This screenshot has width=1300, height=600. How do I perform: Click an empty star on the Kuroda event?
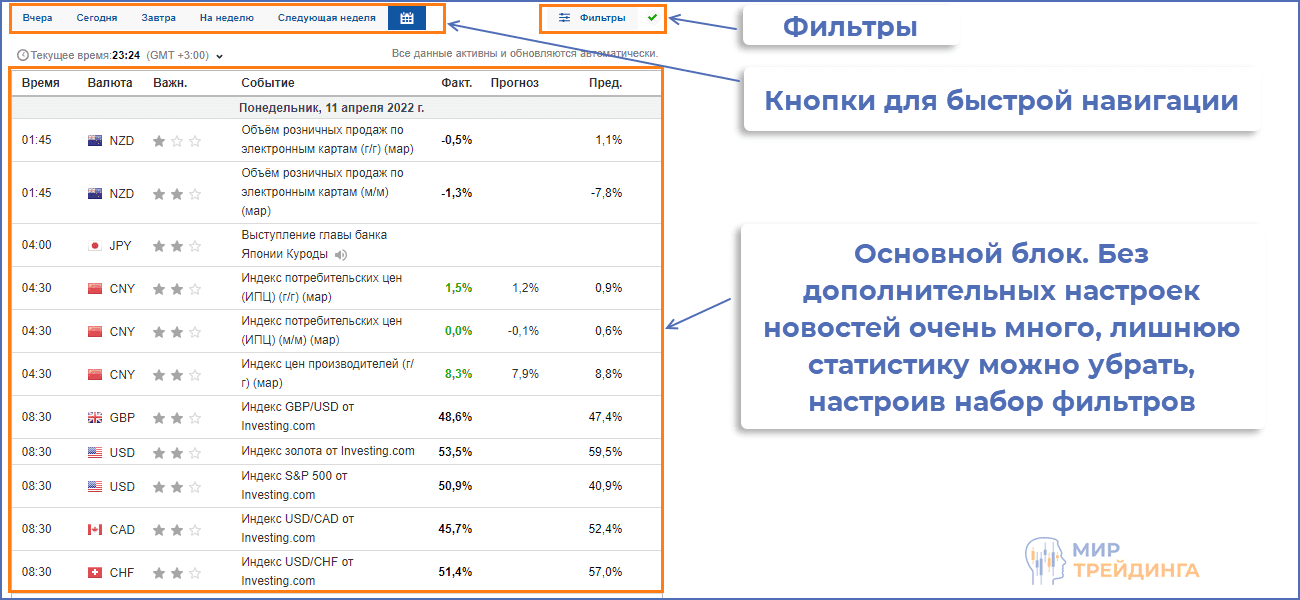[196, 244]
